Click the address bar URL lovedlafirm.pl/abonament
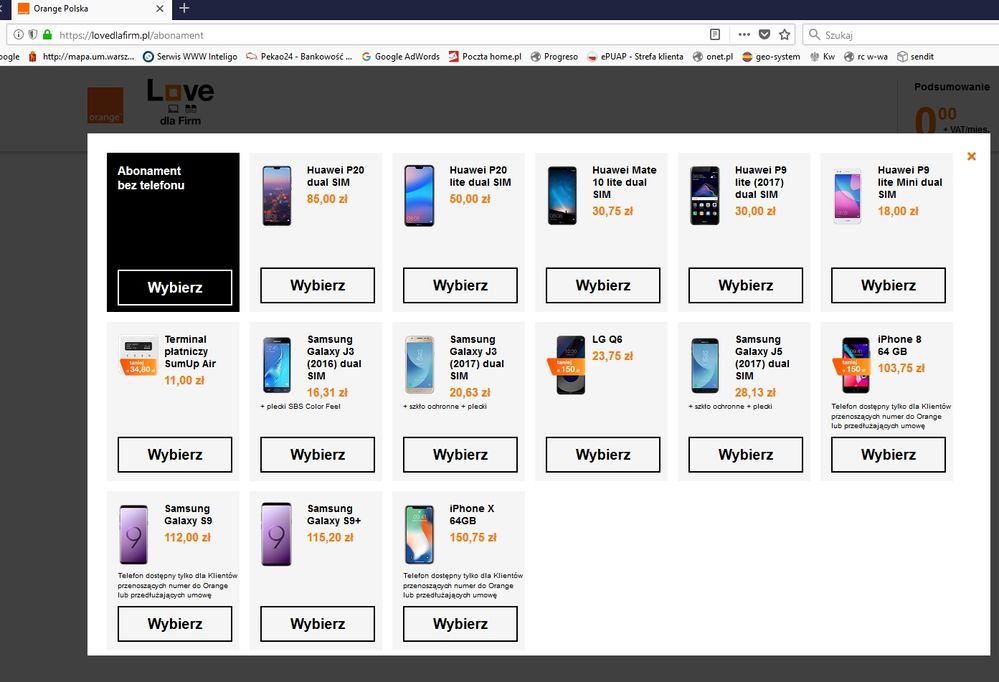 [131, 35]
